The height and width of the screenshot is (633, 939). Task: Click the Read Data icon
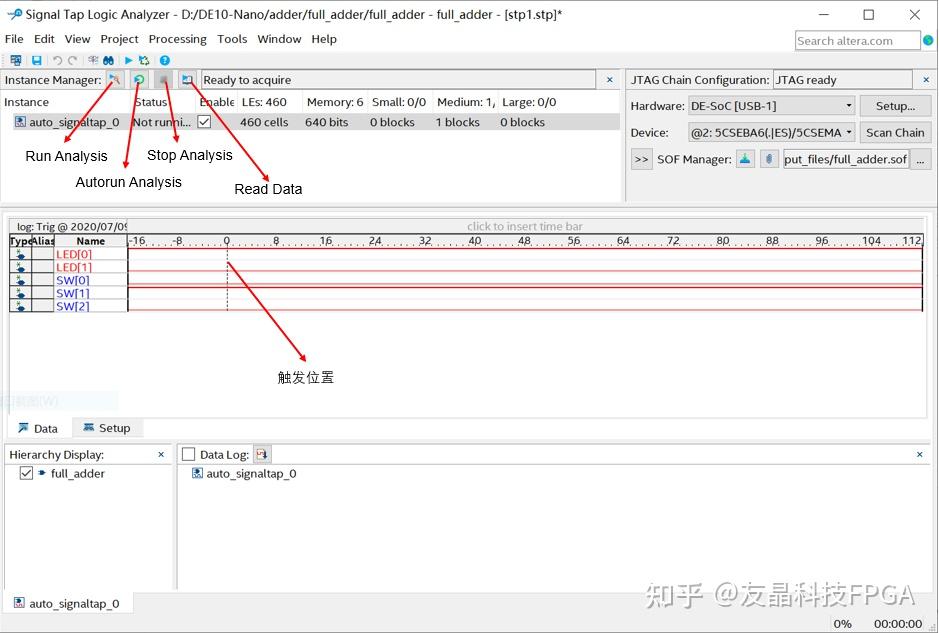(188, 79)
